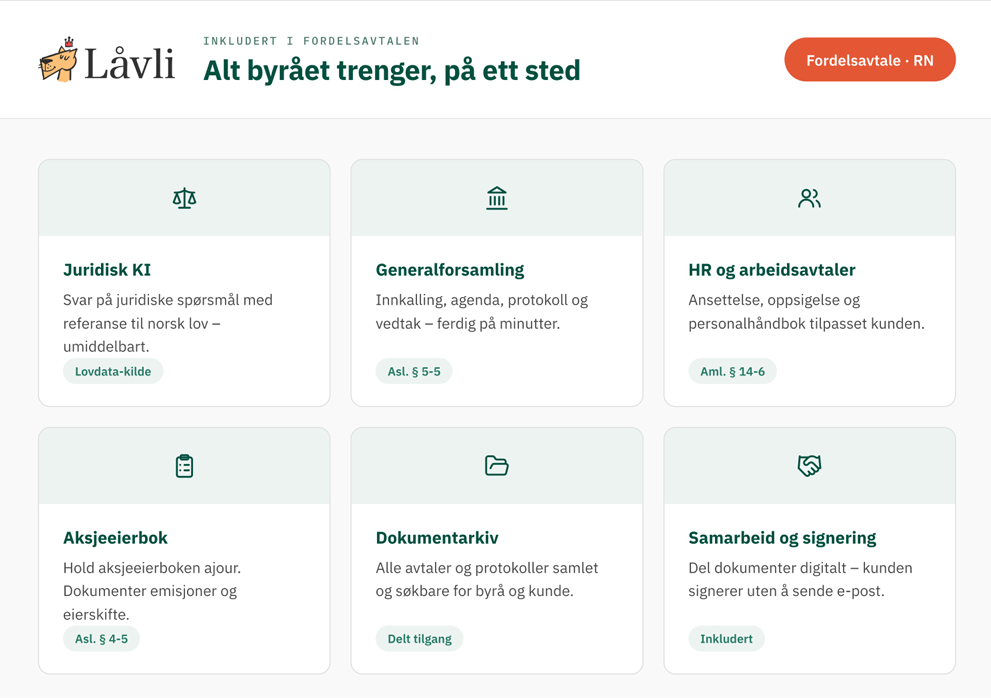Click the scales icon for Juridisk KI
Viewport: 991px width, 698px height.
click(184, 199)
